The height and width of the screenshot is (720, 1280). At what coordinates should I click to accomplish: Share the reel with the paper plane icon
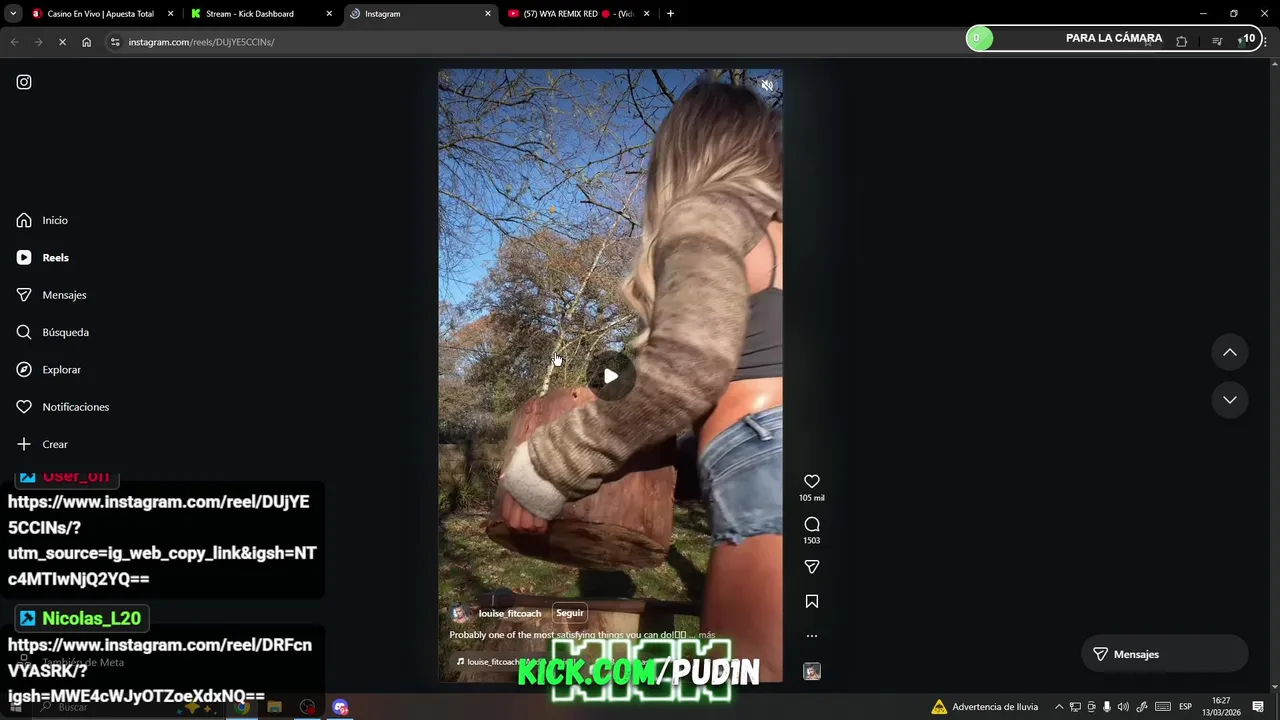[812, 567]
